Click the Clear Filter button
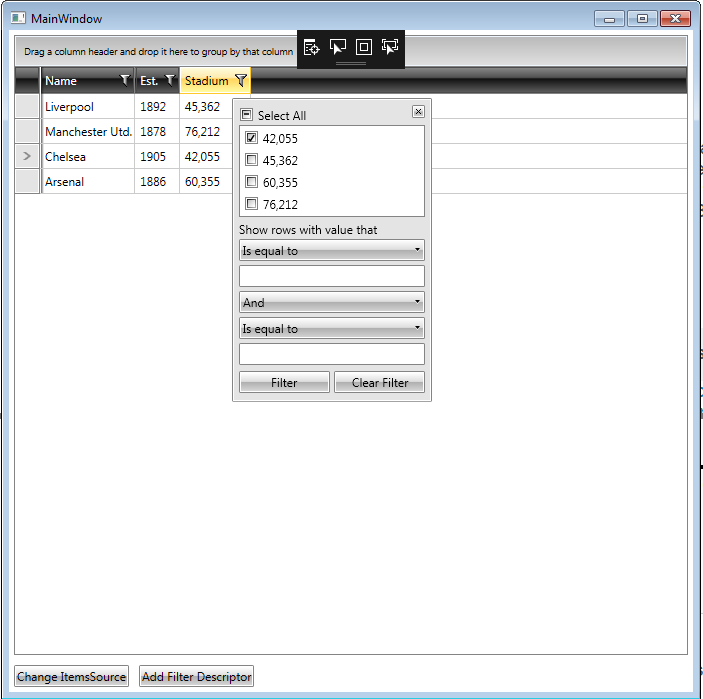This screenshot has height=699, width=703. click(x=379, y=382)
